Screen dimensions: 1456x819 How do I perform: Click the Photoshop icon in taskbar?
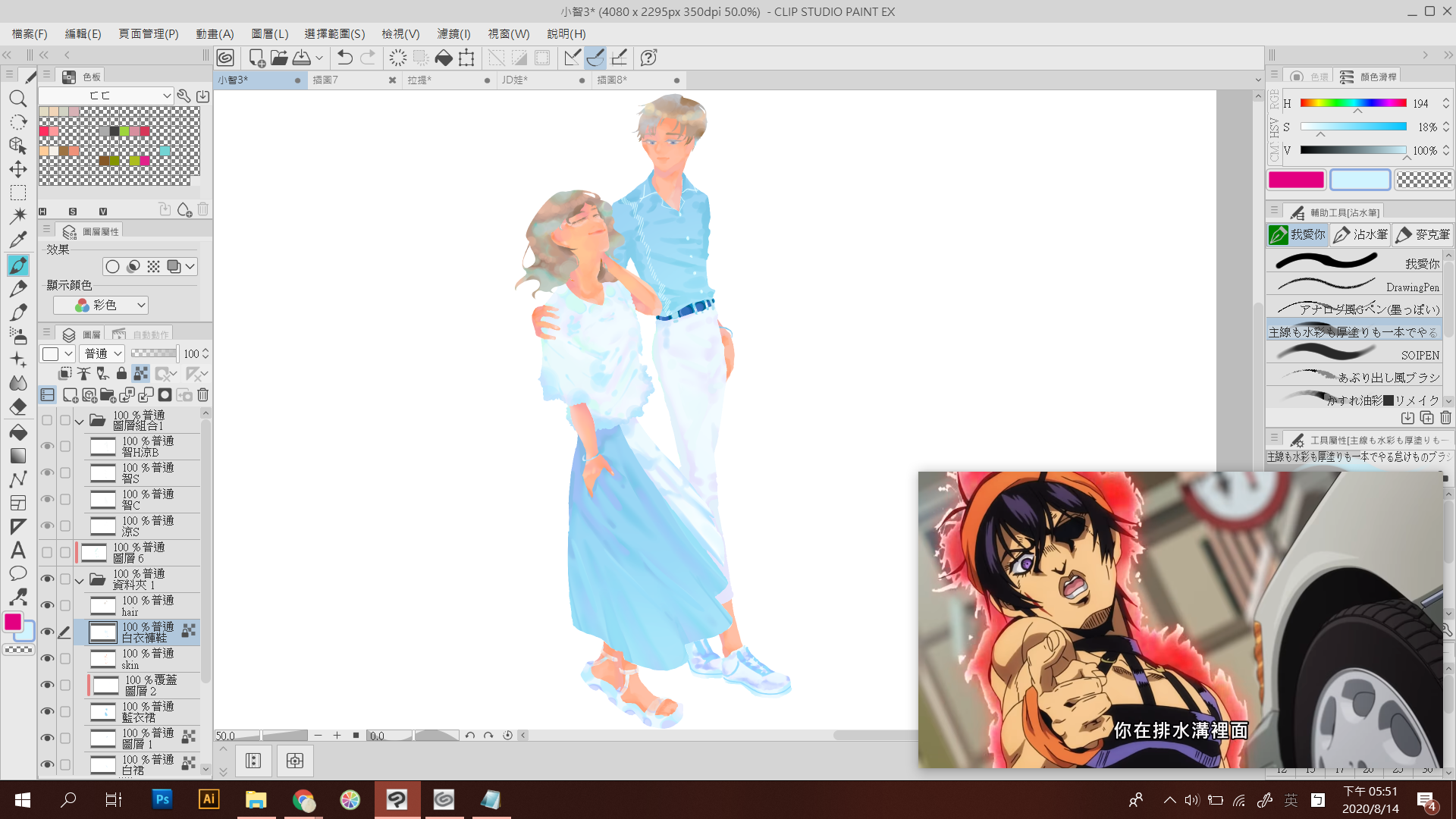coord(162,799)
